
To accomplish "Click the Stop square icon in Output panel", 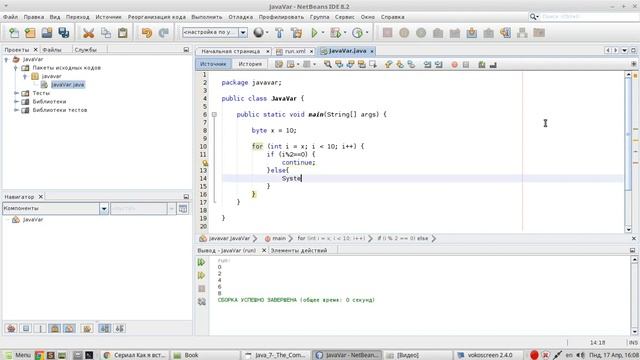I will (x=202, y=289).
